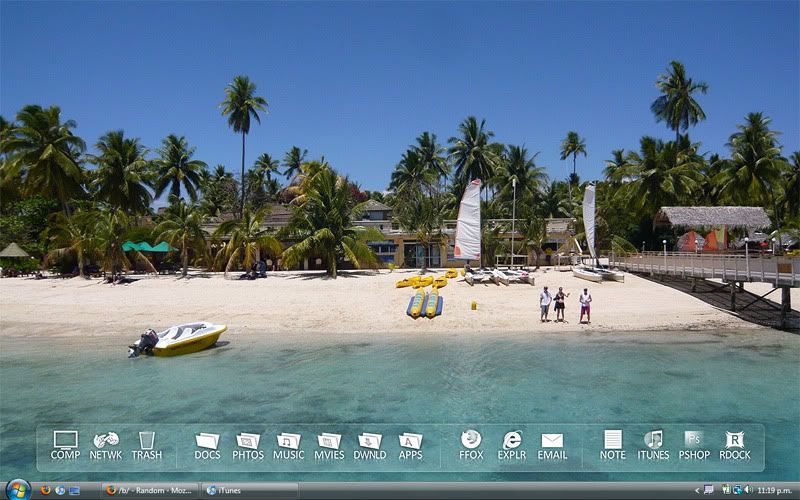Open the MVIES movies folder
Viewport: 800px width, 500px height.
click(x=329, y=441)
